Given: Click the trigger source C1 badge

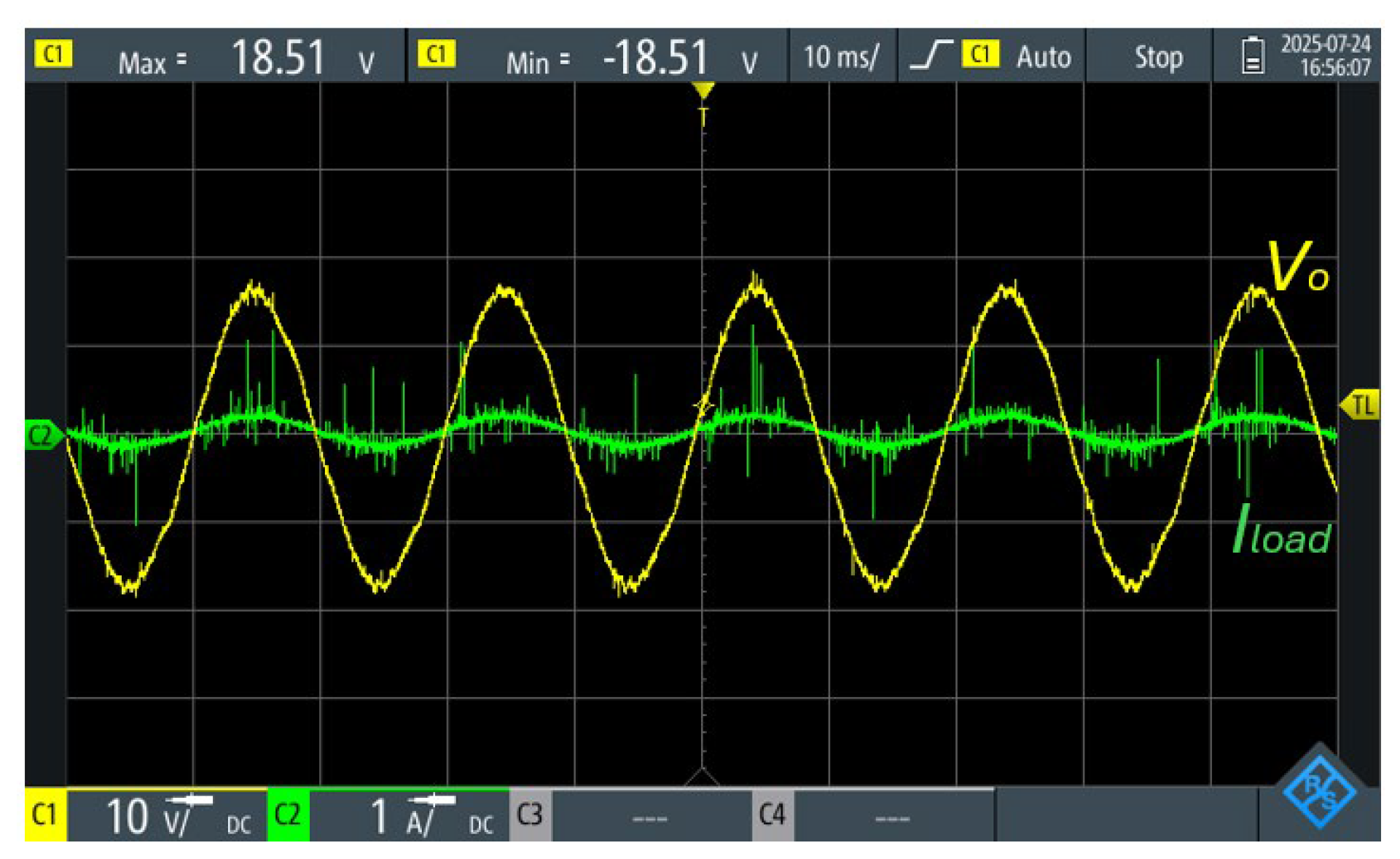Looking at the screenshot, I should [x=980, y=54].
